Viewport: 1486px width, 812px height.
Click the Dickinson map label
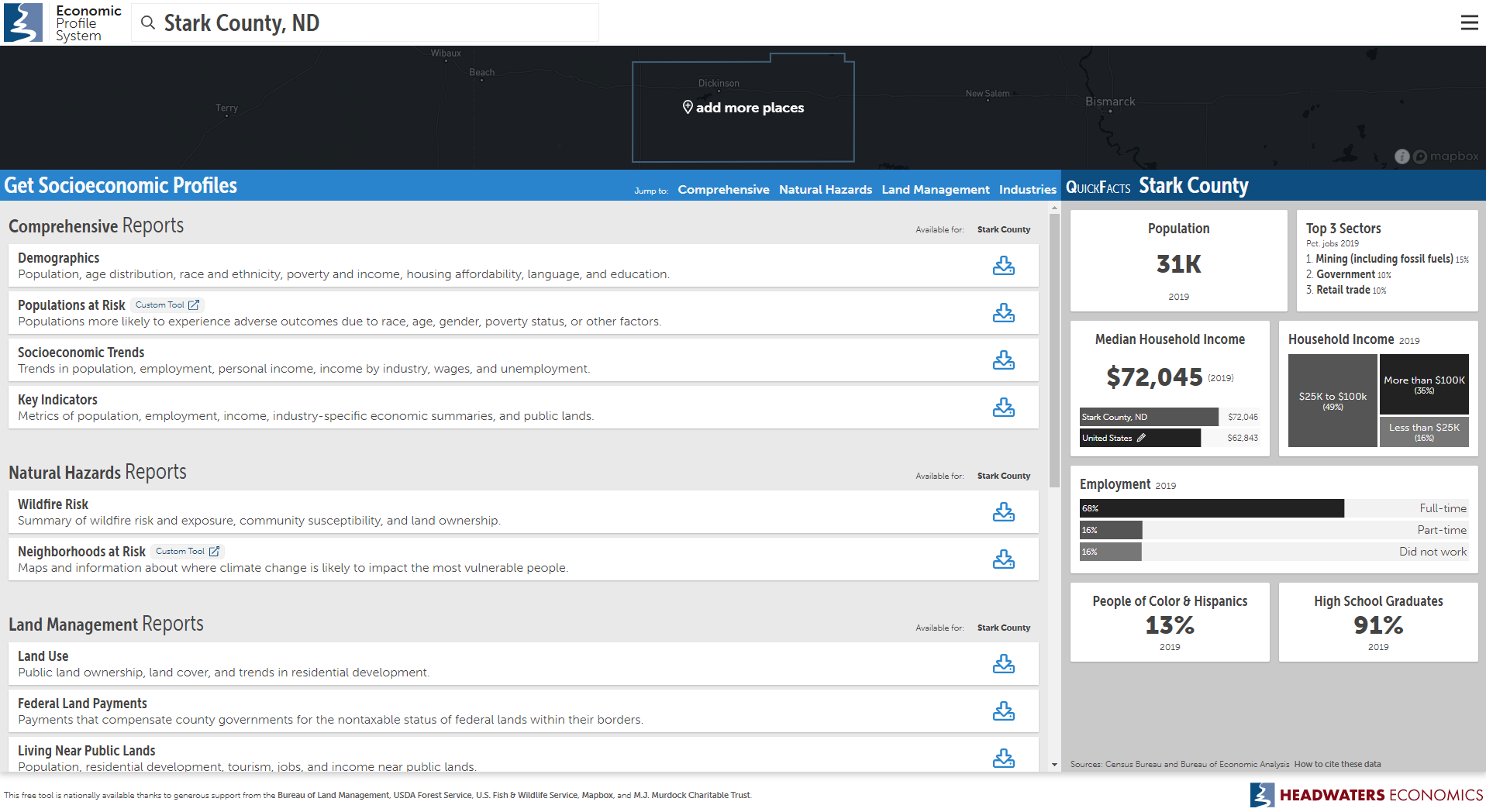click(719, 83)
